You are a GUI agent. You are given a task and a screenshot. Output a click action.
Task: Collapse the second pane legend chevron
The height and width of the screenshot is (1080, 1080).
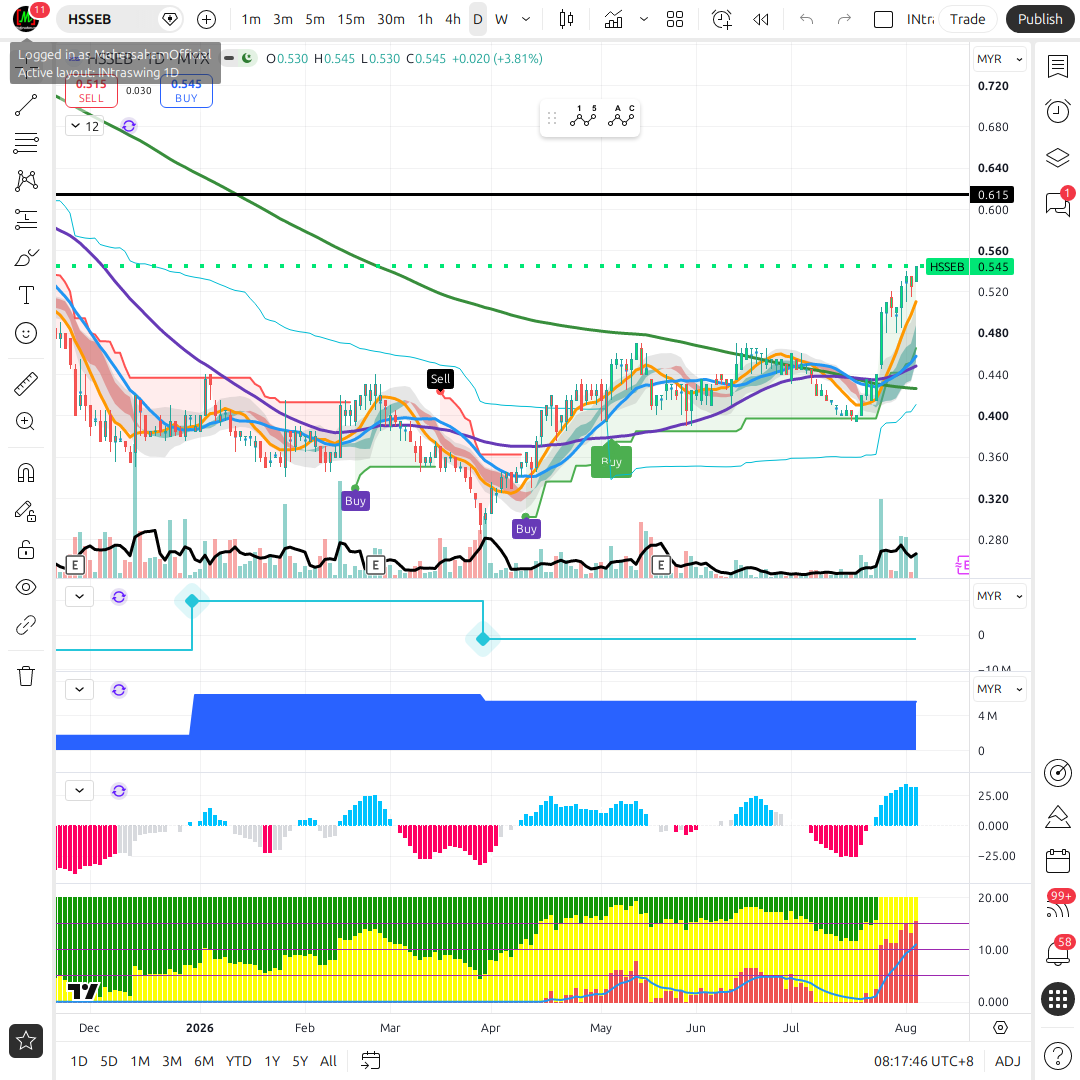(x=80, y=596)
